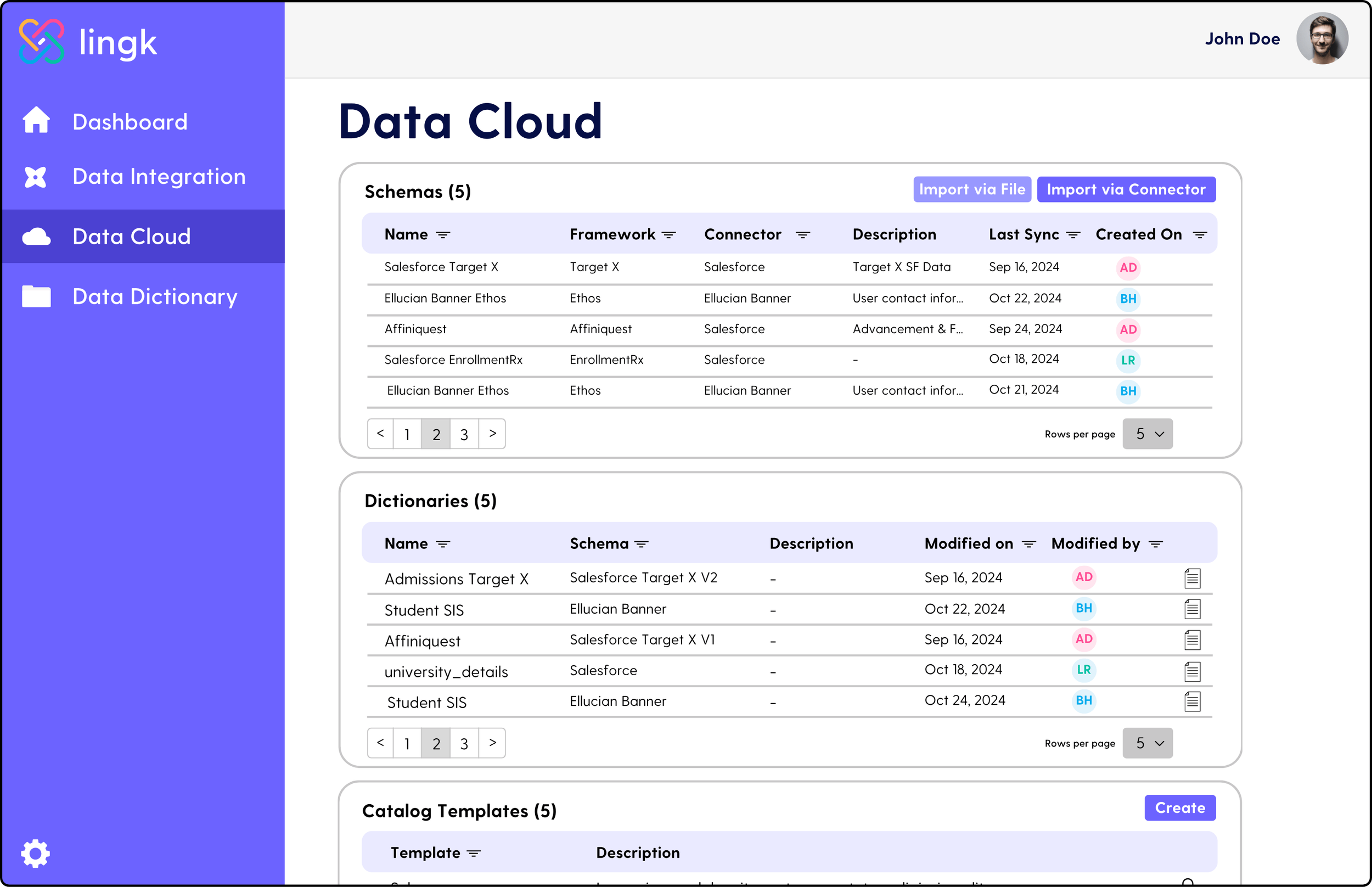Image resolution: width=1372 pixels, height=887 pixels.
Task: Open Rows per page dropdown in Dictionaries
Action: pos(1148,743)
